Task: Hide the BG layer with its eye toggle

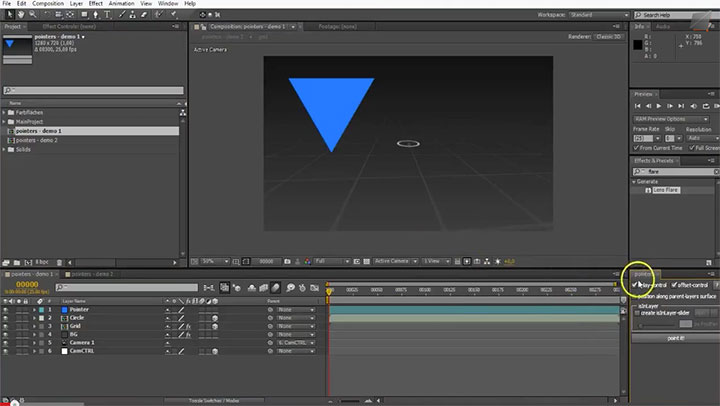Action: (x=6, y=335)
